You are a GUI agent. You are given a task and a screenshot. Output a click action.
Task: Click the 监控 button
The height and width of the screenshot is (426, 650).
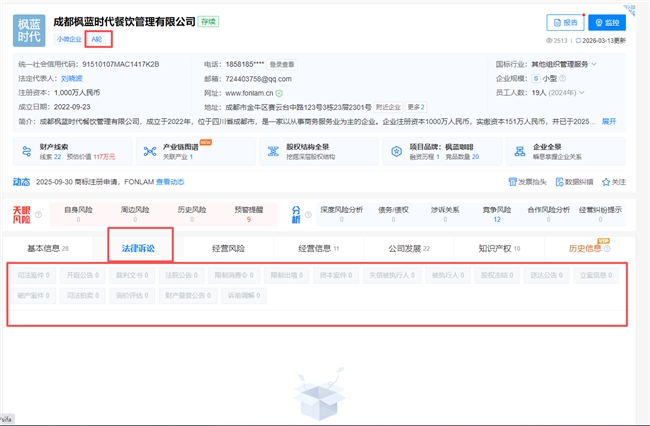[607, 22]
